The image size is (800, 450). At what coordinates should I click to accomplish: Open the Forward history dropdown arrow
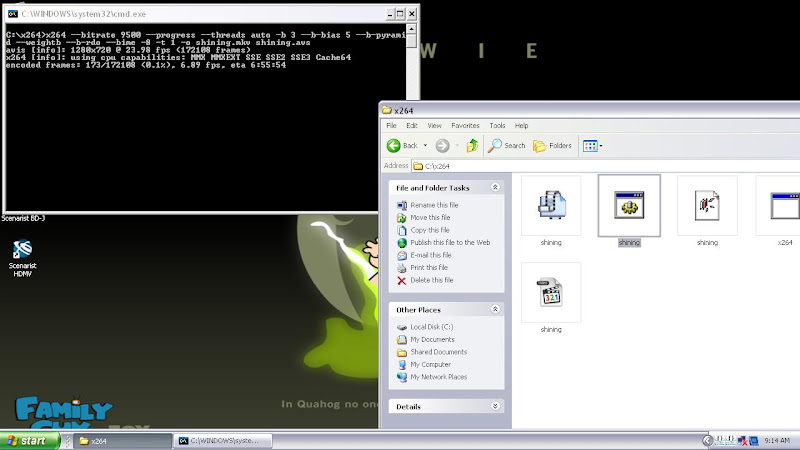[457, 146]
